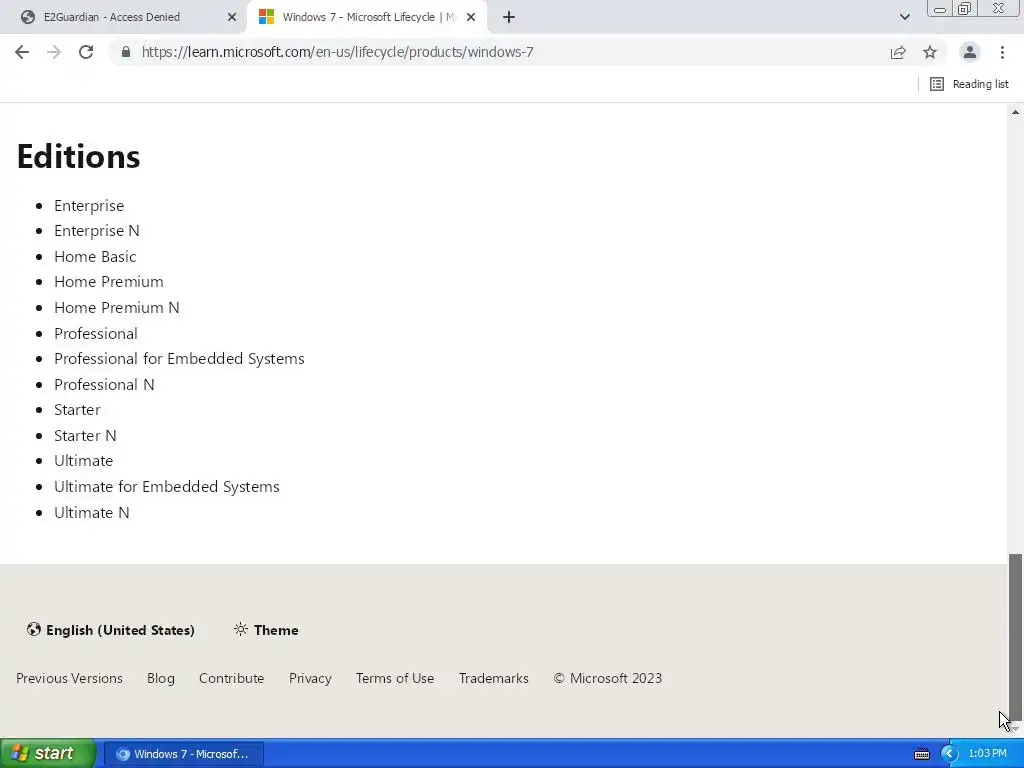Open the Windows Start menu

48,753
